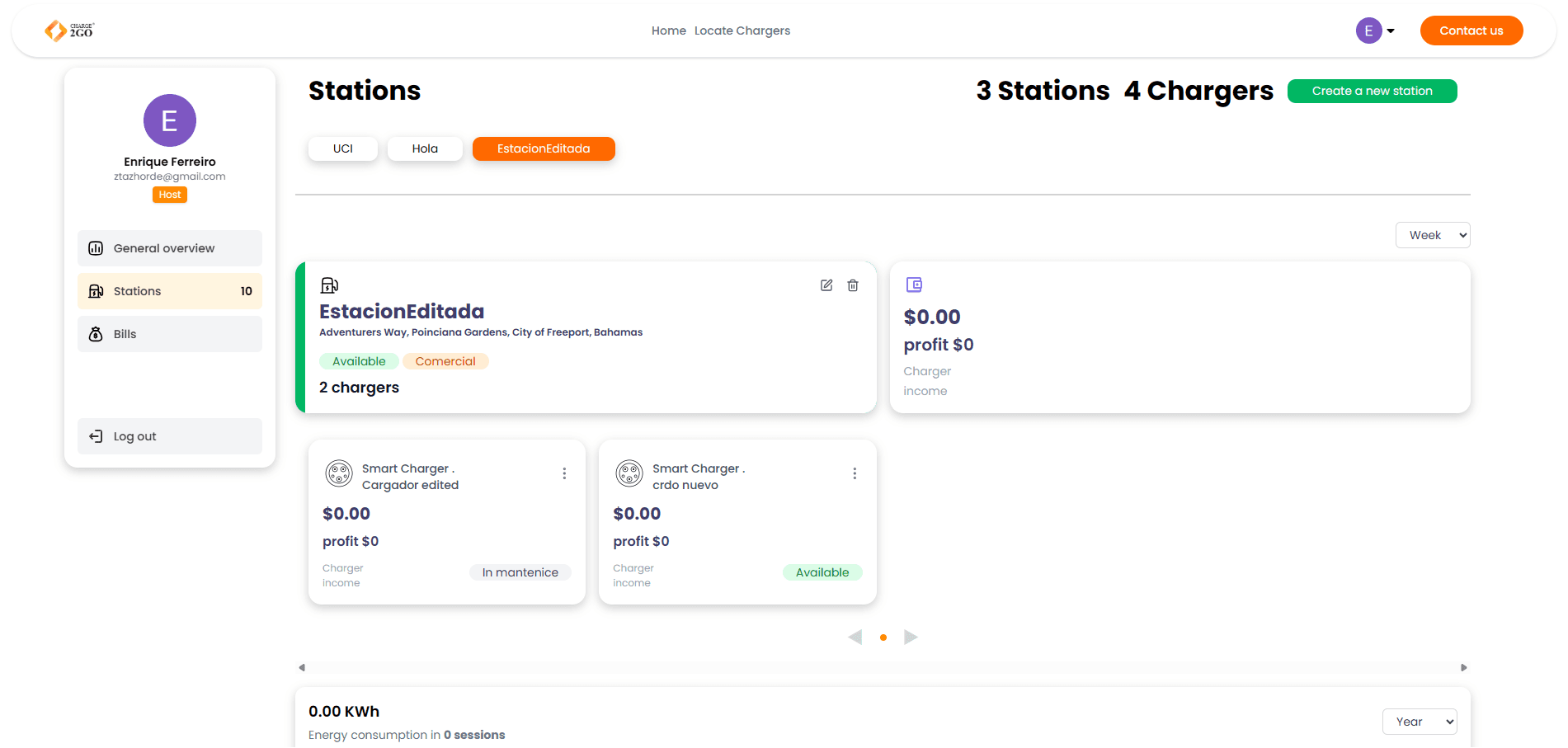1568x748 pixels.
Task: Open Bills in sidebar menu
Action: point(170,334)
